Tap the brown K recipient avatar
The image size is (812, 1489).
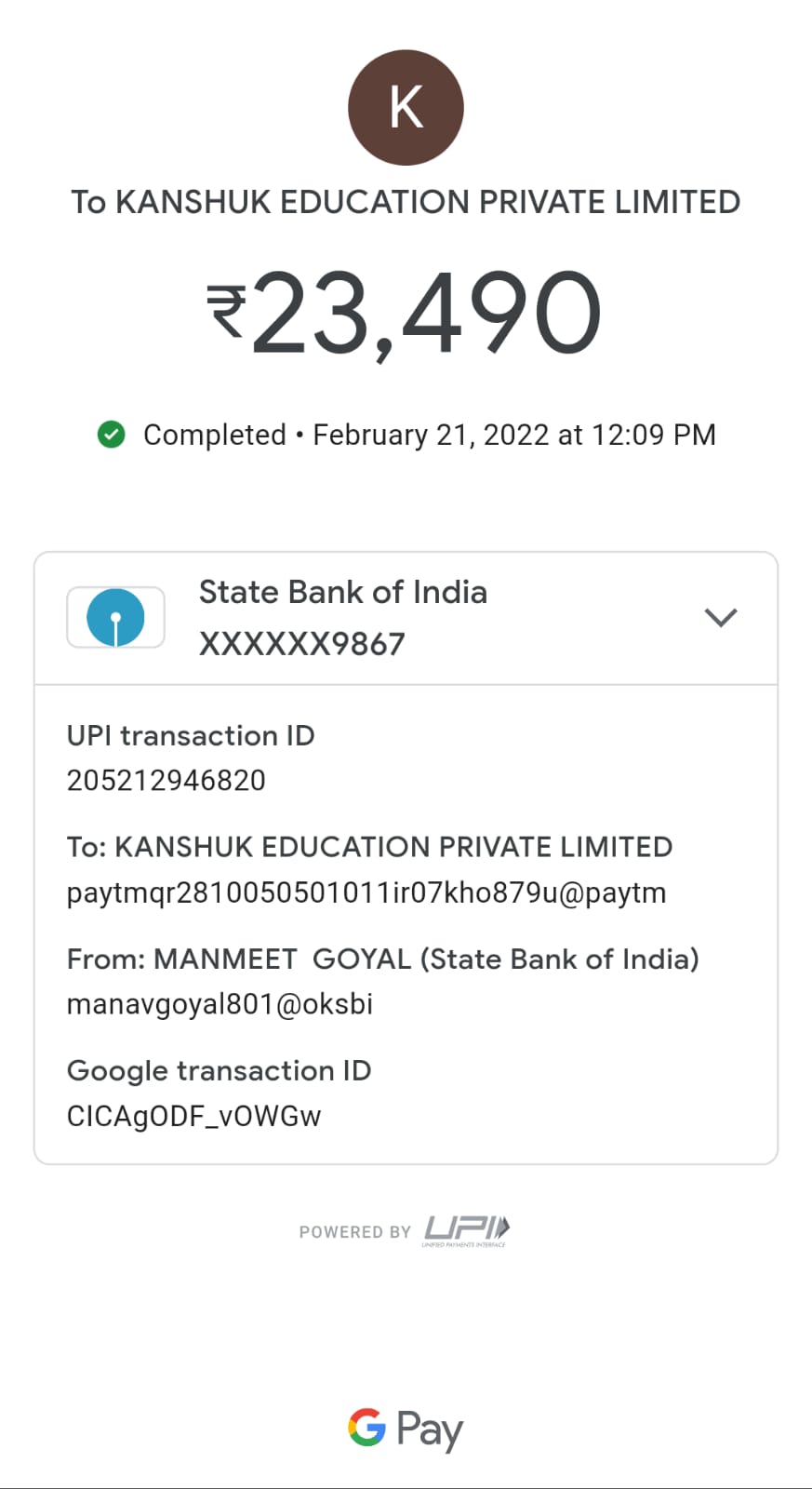click(x=406, y=108)
